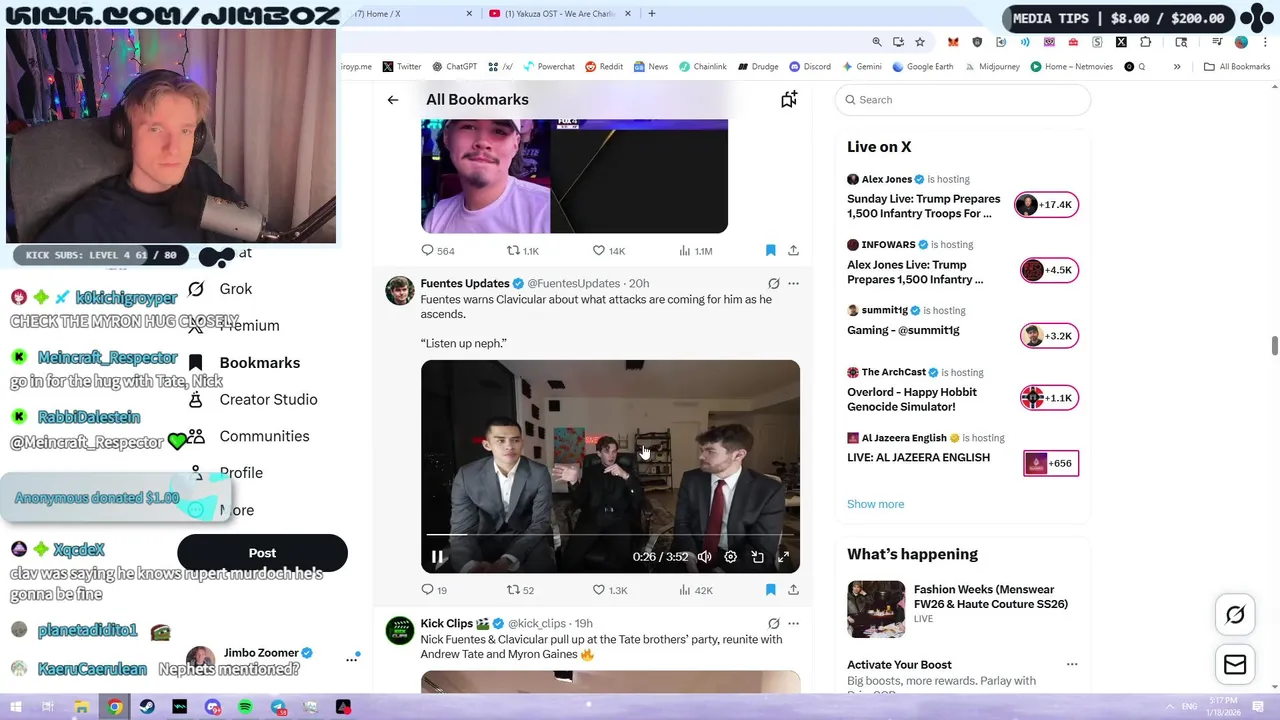The width and height of the screenshot is (1280, 720).
Task: Repost the post with 1.1K reposts
Action: [522, 251]
